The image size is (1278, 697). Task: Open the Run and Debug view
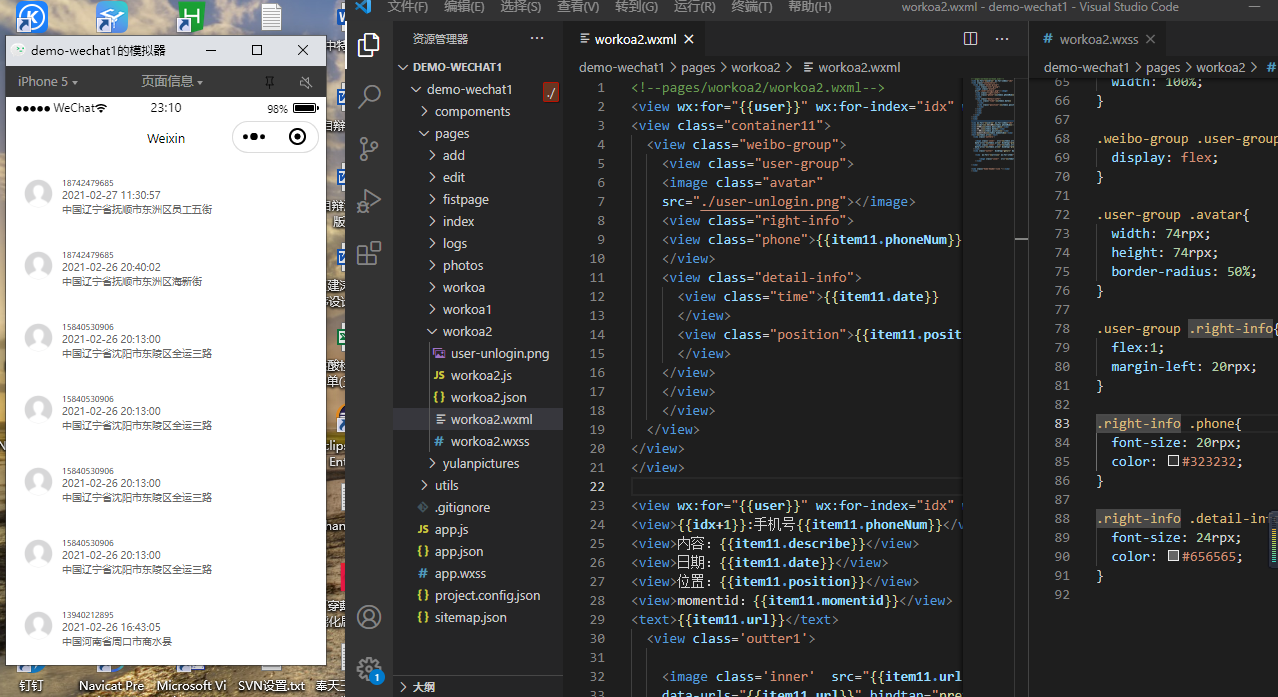point(369,201)
